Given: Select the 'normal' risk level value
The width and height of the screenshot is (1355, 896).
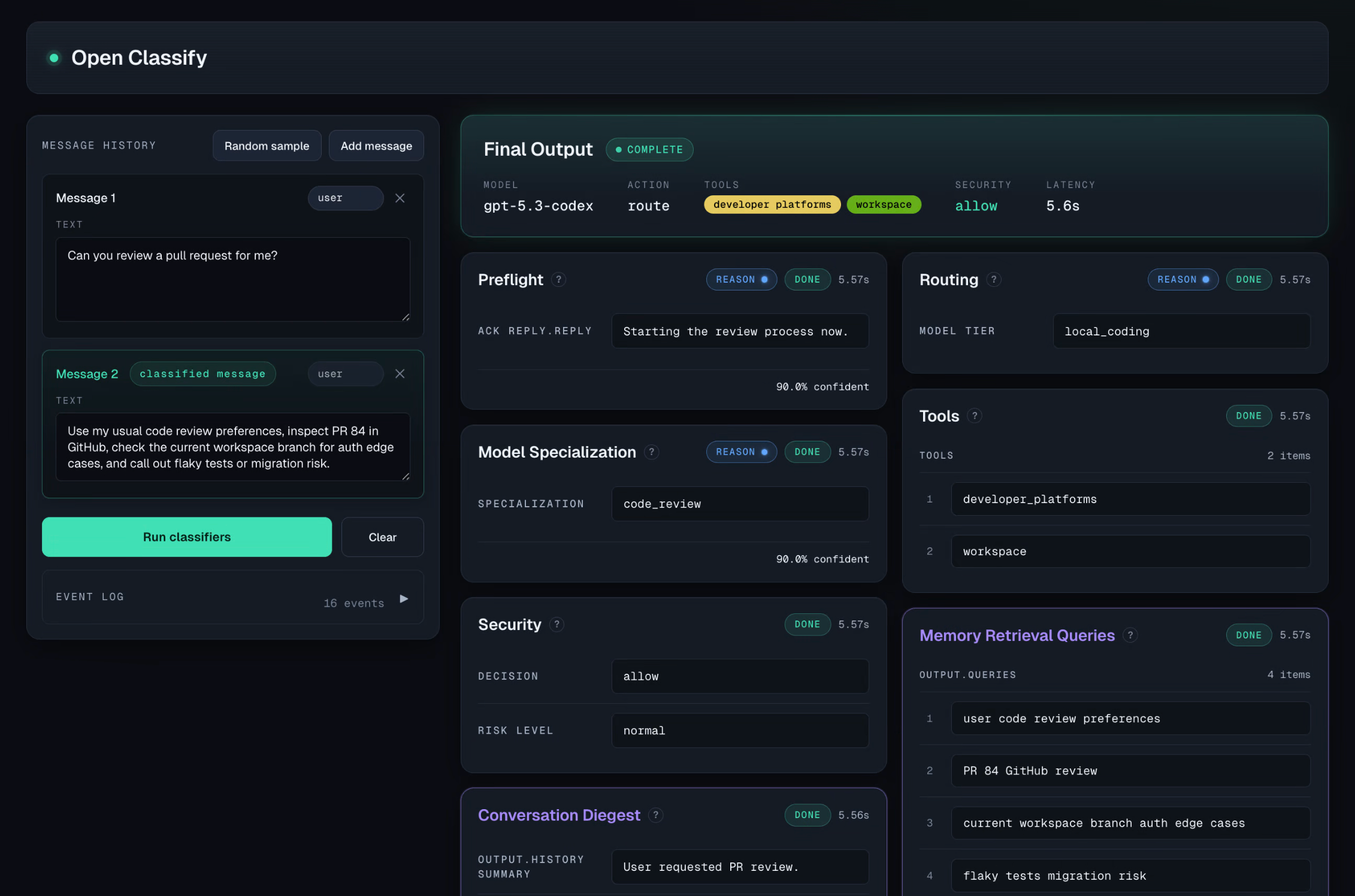Looking at the screenshot, I should 740,731.
